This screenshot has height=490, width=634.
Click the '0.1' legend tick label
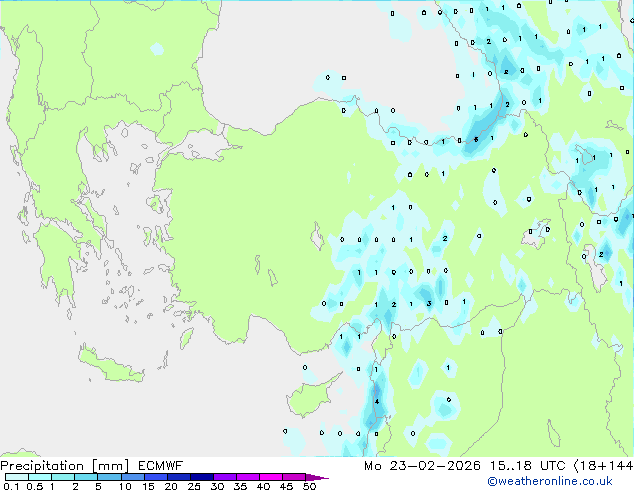click(11, 486)
